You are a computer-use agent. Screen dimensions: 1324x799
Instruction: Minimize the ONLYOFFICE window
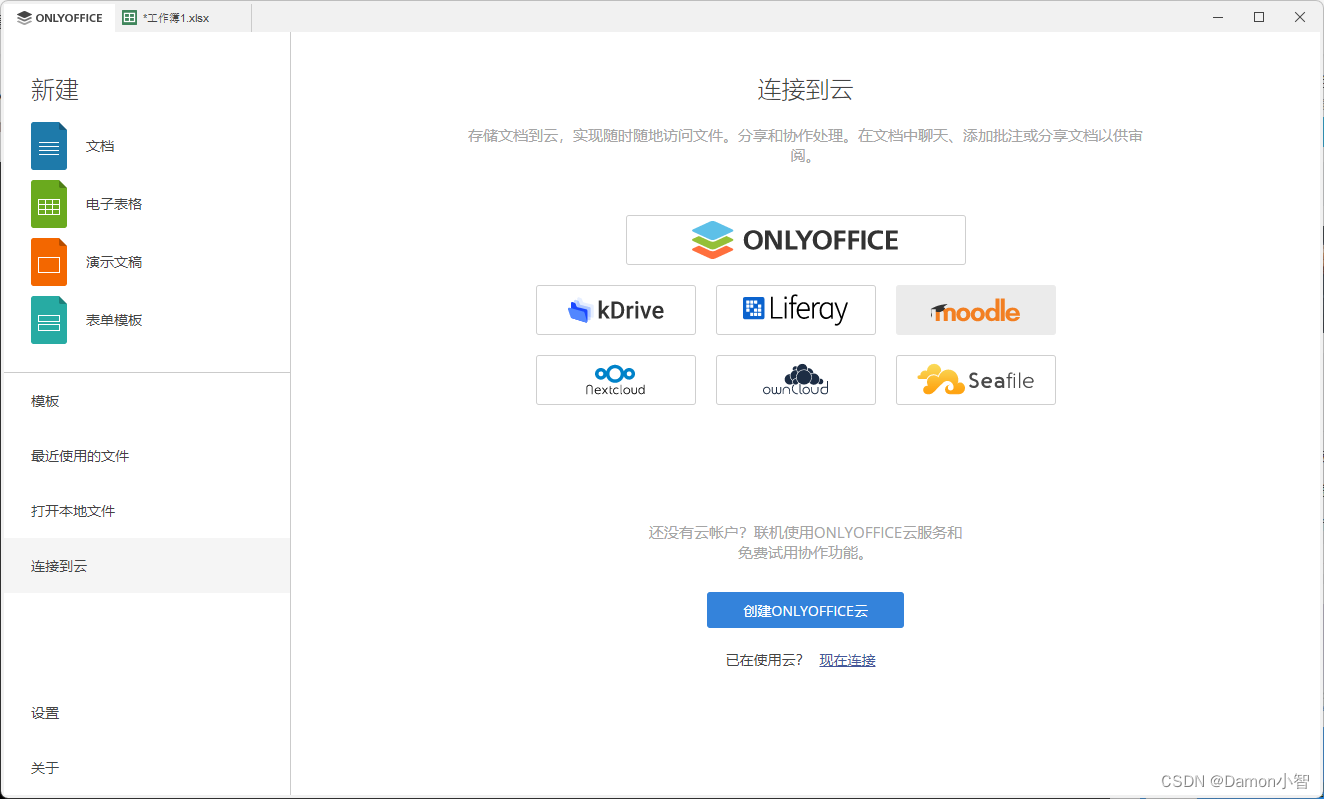tap(1218, 17)
